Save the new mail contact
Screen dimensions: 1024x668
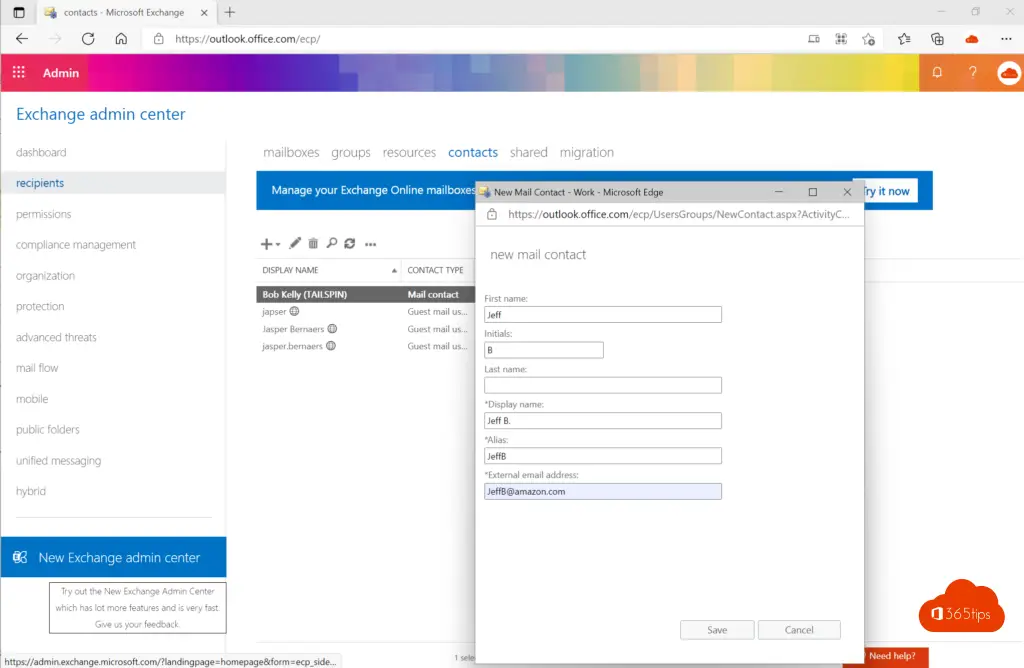[x=717, y=629]
